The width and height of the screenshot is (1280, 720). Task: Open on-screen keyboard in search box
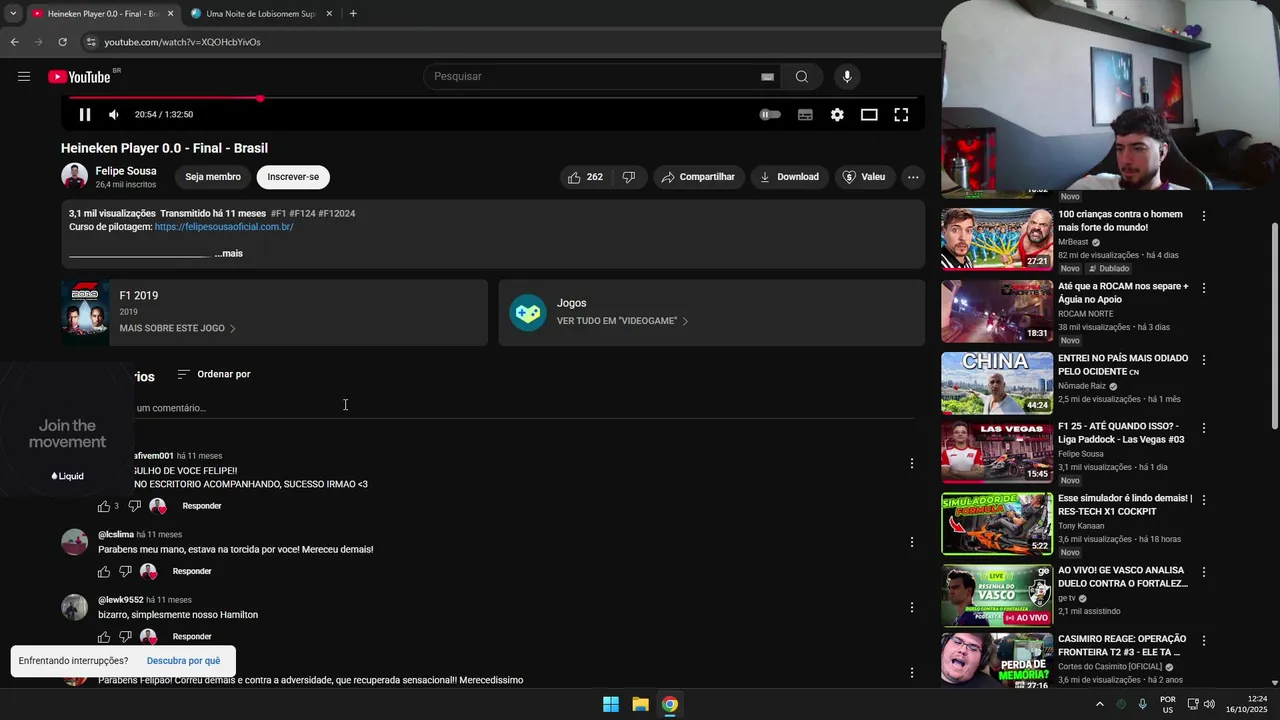767,77
